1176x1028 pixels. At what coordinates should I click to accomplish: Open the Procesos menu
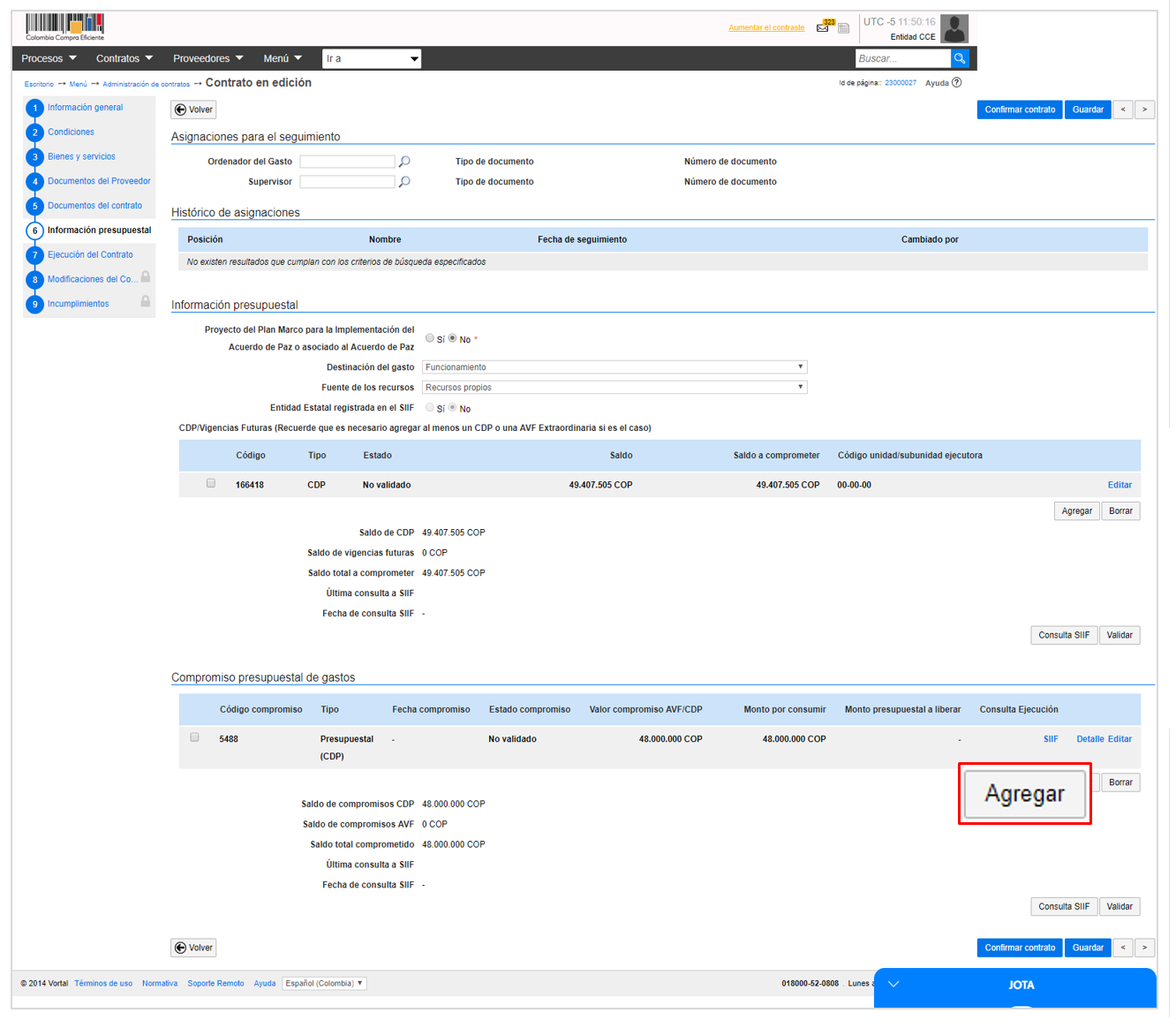[x=49, y=59]
